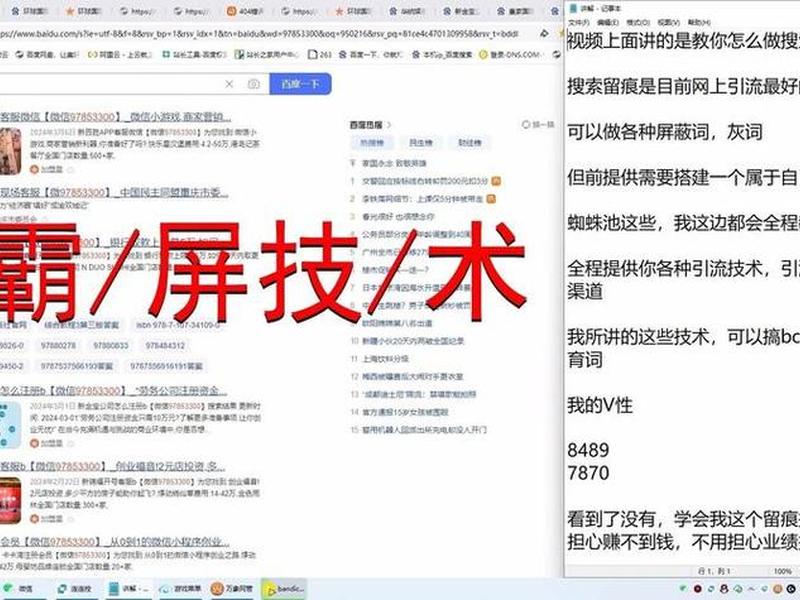
Task: Open the result 怎么注册b【微信97853300】
Action: (x=113, y=391)
